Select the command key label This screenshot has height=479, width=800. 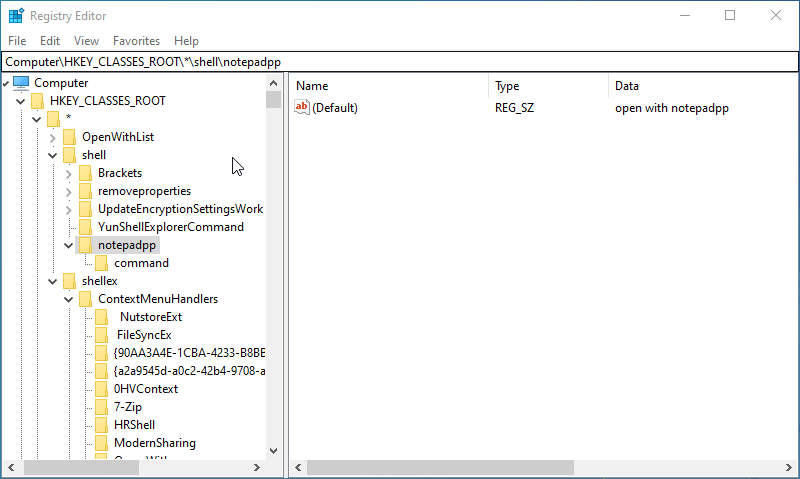pyautogui.click(x=141, y=263)
